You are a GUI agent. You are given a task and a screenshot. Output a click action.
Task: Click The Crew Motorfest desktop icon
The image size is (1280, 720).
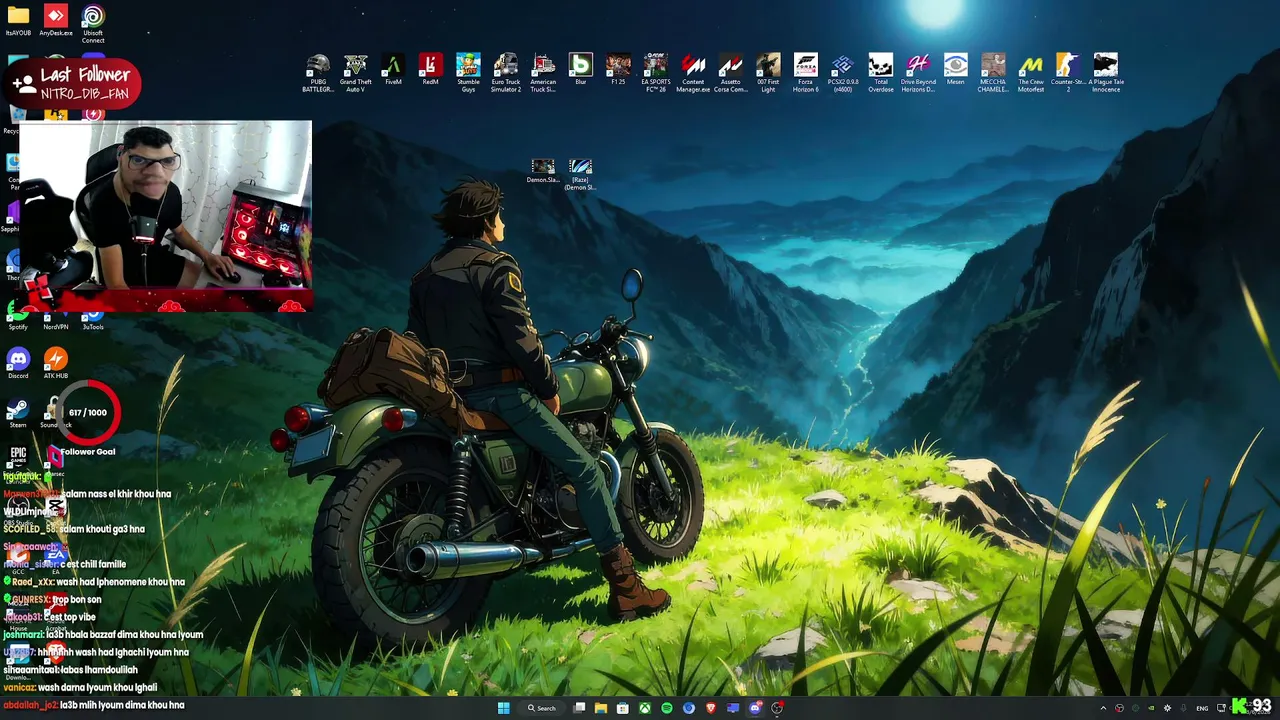1031,73
